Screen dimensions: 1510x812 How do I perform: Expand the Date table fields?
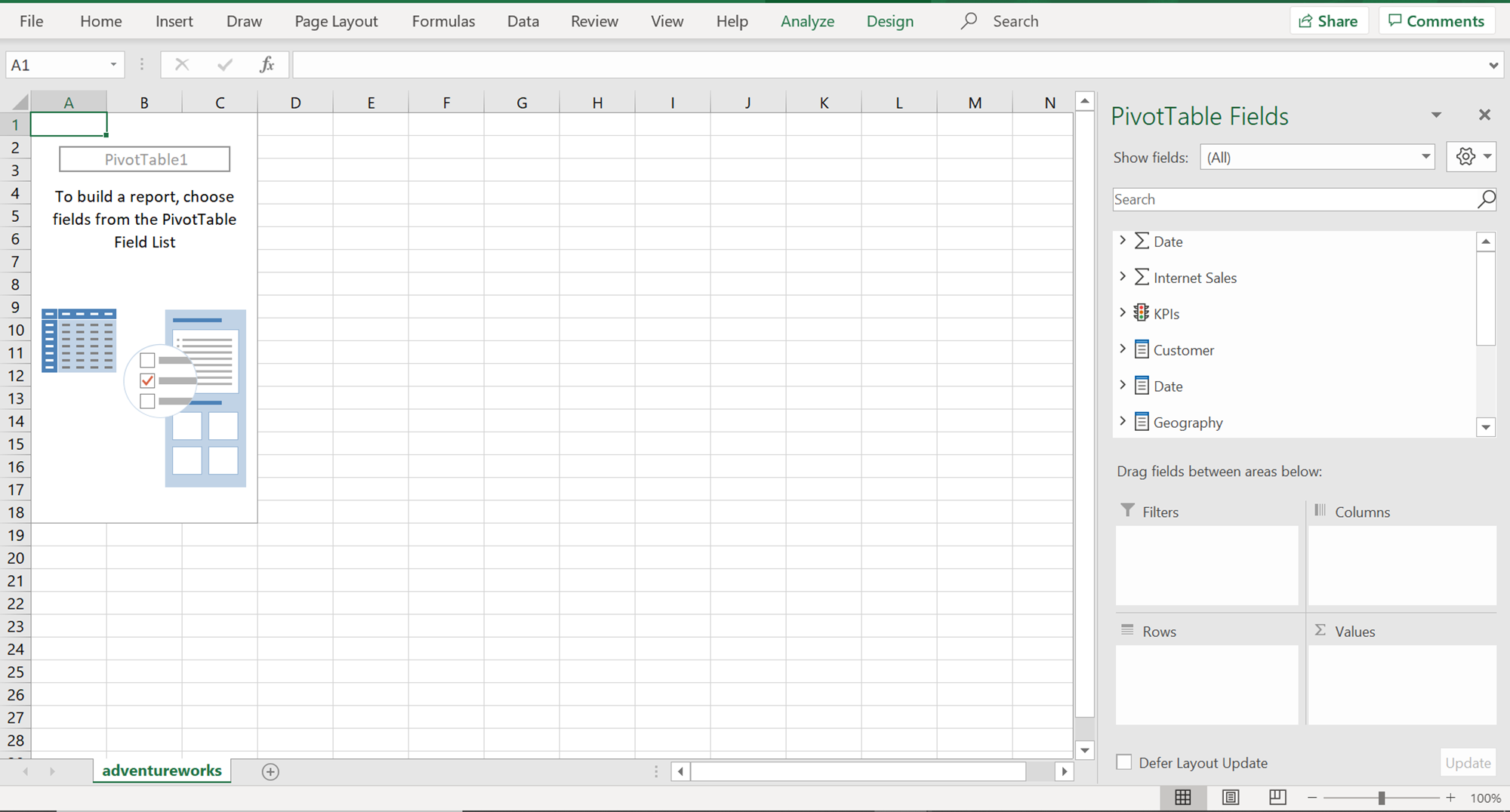pos(1123,385)
